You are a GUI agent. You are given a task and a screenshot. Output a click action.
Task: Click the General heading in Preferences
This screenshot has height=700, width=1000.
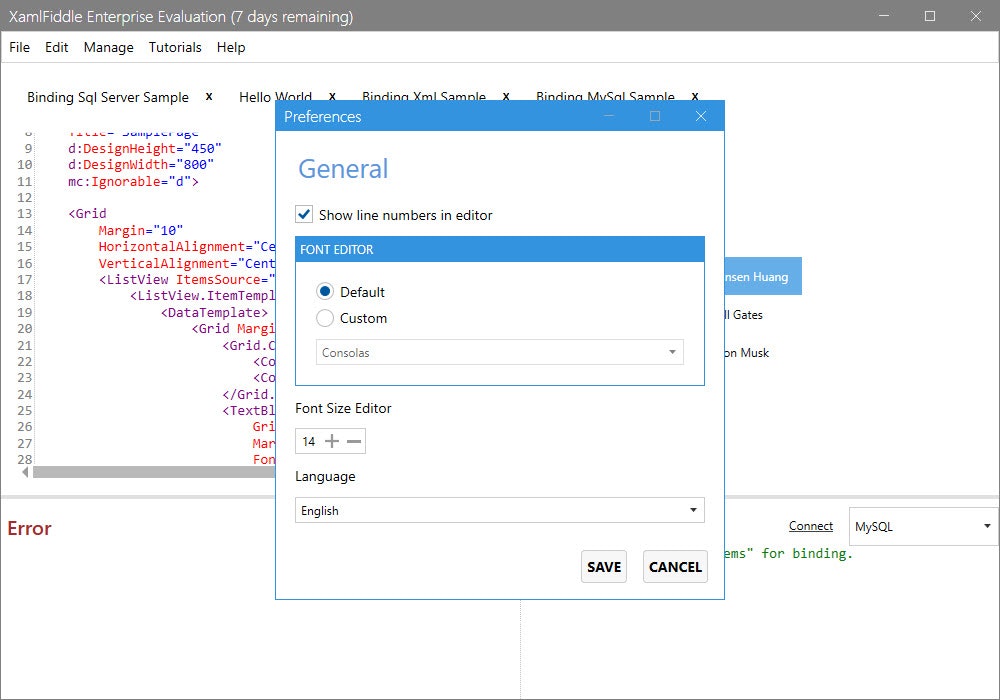pyautogui.click(x=343, y=169)
